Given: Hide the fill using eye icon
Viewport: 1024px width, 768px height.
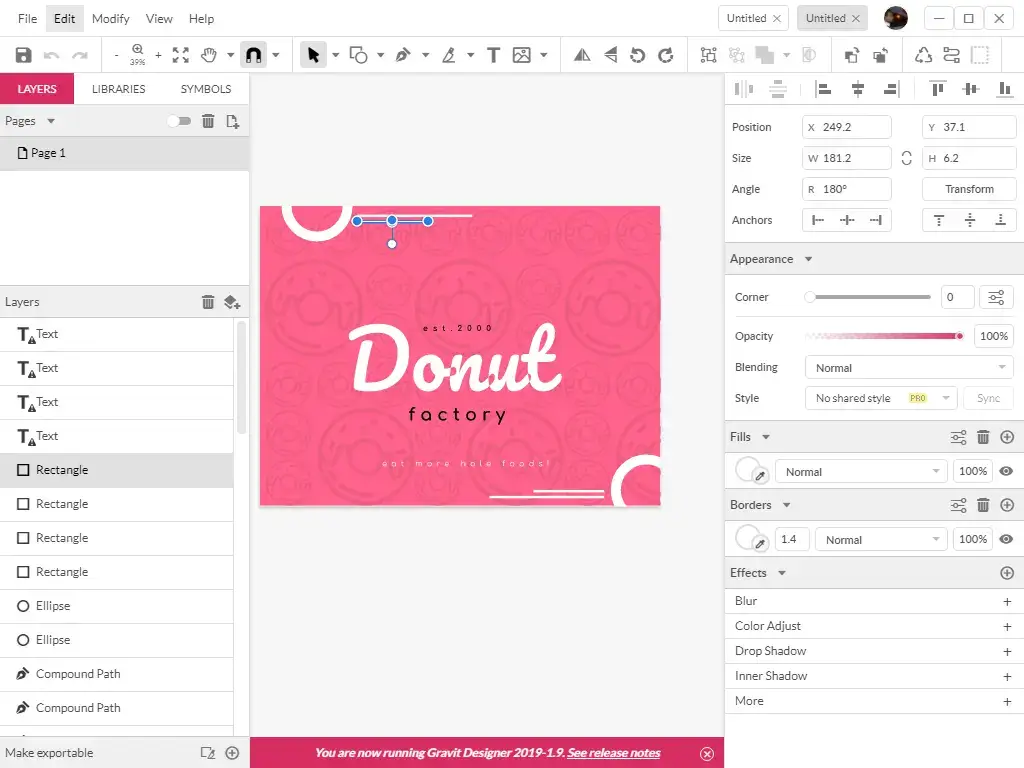Looking at the screenshot, I should (x=1006, y=471).
